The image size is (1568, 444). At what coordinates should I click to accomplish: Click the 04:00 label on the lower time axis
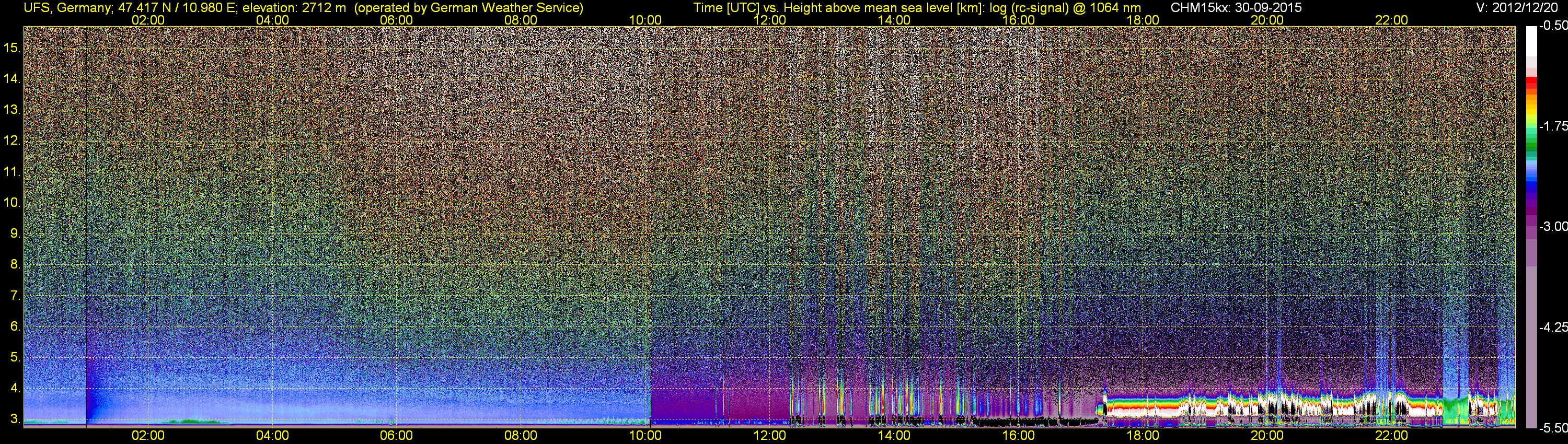point(272,436)
